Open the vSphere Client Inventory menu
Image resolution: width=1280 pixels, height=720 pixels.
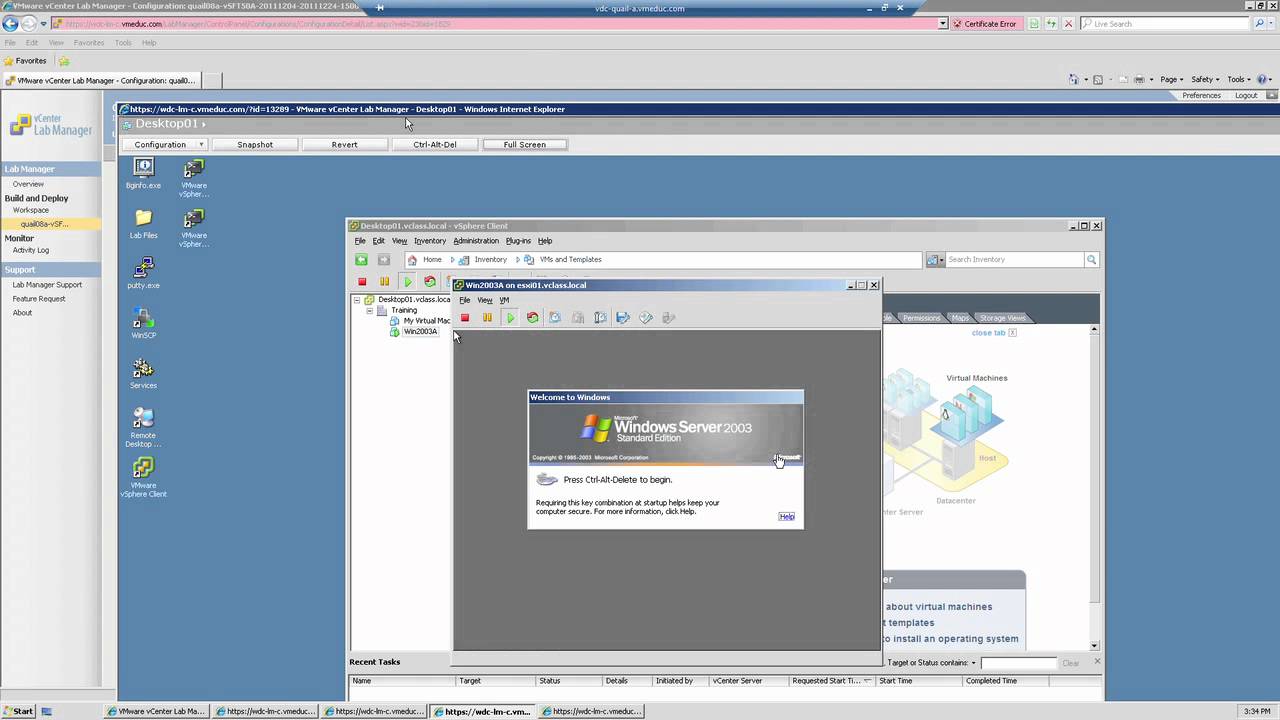[430, 241]
